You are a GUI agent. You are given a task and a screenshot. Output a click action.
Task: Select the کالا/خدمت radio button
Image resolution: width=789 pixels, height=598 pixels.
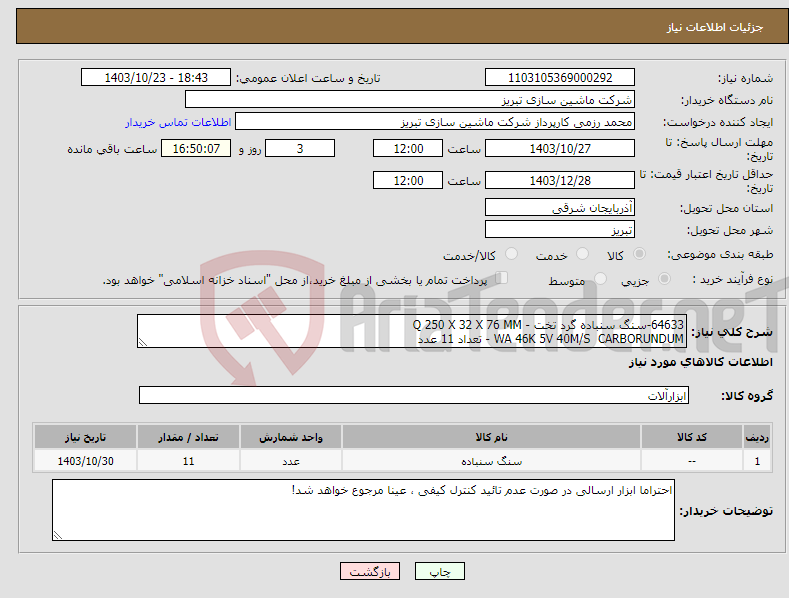point(511,254)
